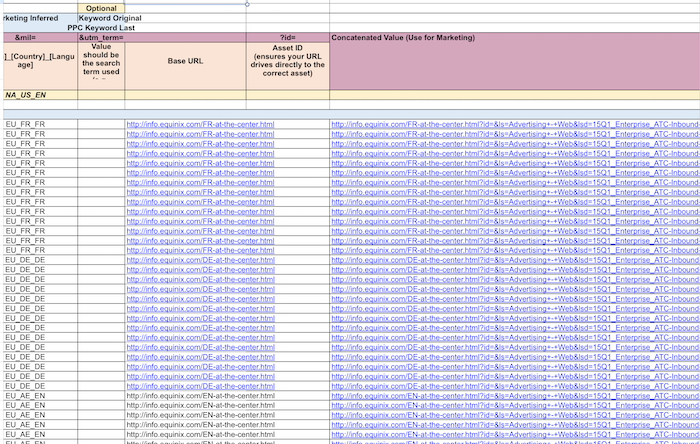This screenshot has width=700, height=444.
Task: Open first concatenated EN-at-the-center link
Action: (x=515, y=396)
